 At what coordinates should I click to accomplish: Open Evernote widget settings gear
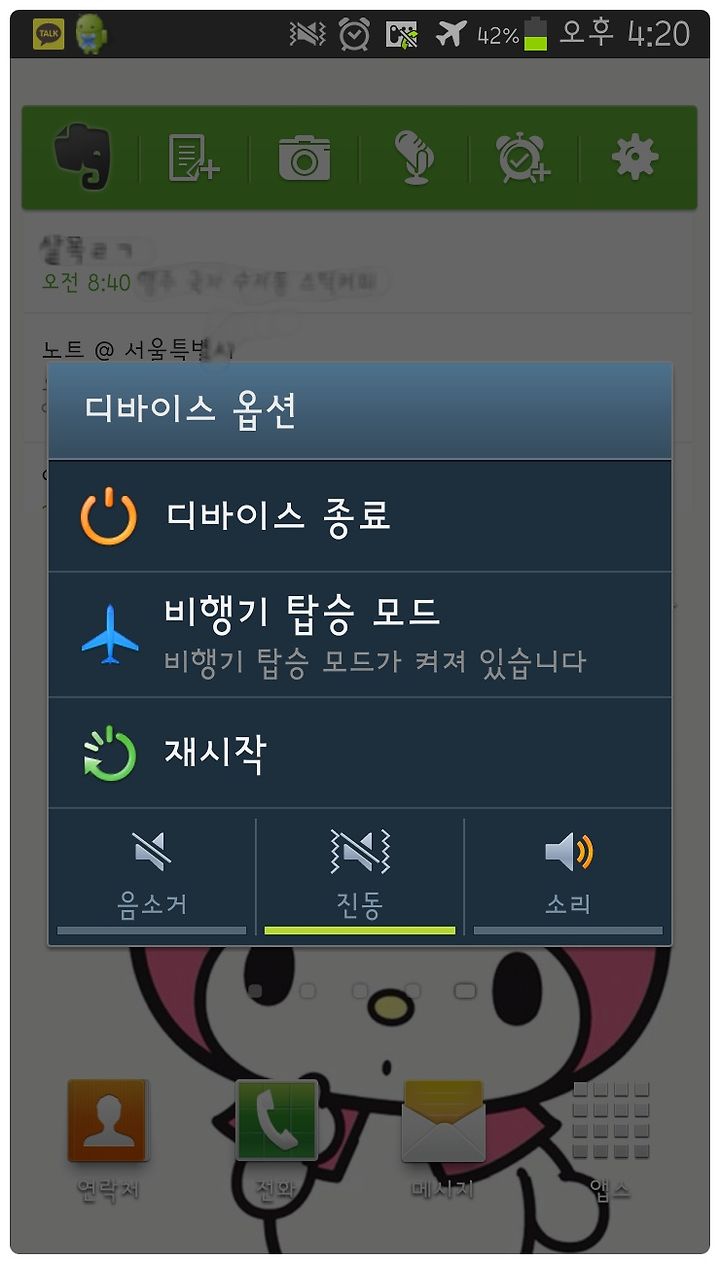point(635,157)
